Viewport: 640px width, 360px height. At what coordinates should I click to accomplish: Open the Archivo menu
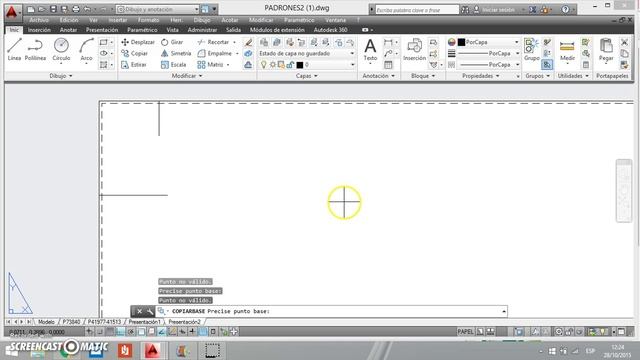39,20
